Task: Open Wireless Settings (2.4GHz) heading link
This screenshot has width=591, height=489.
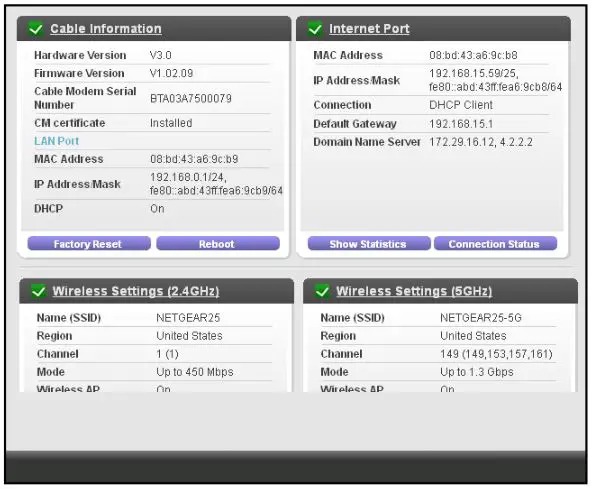Action: coord(136,291)
